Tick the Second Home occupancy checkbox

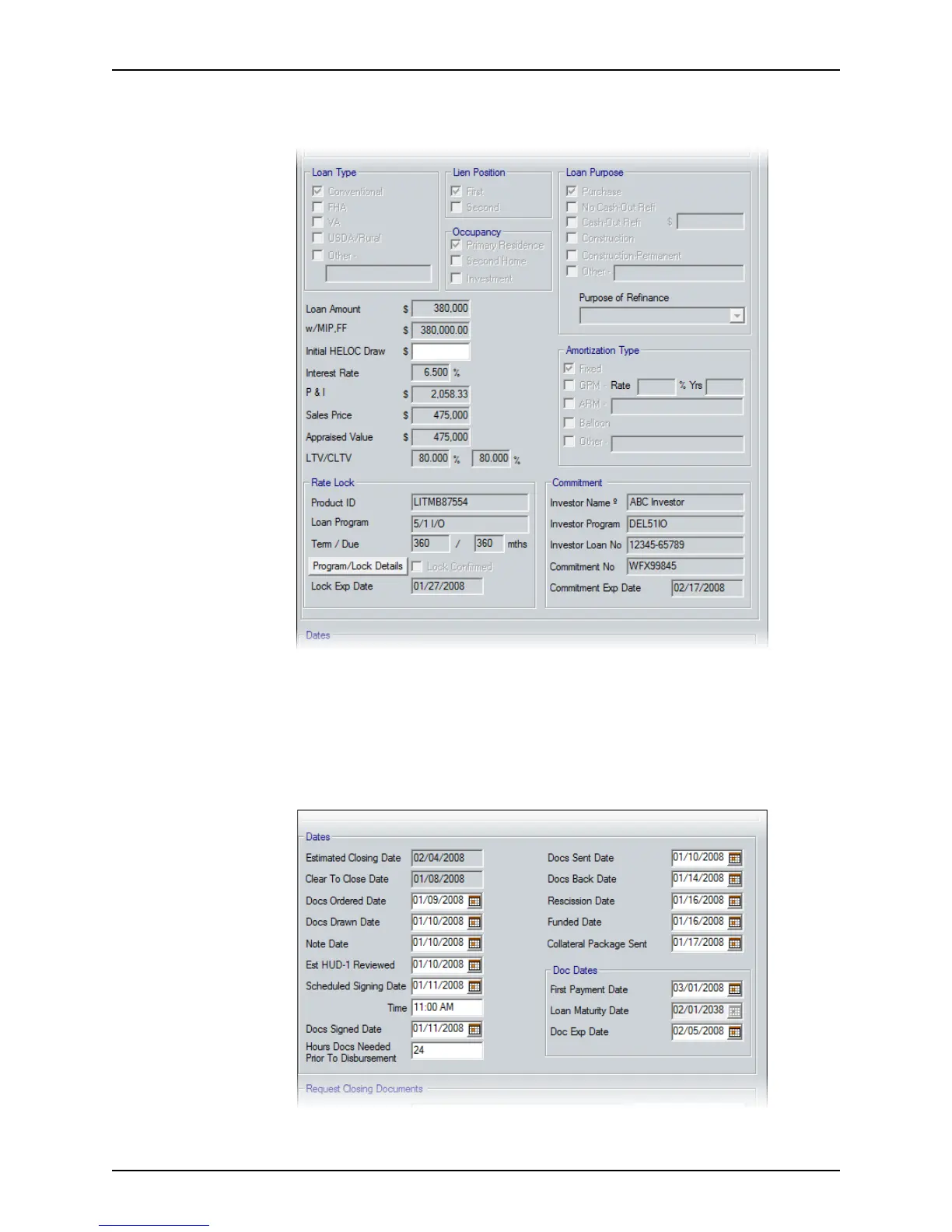[457, 261]
